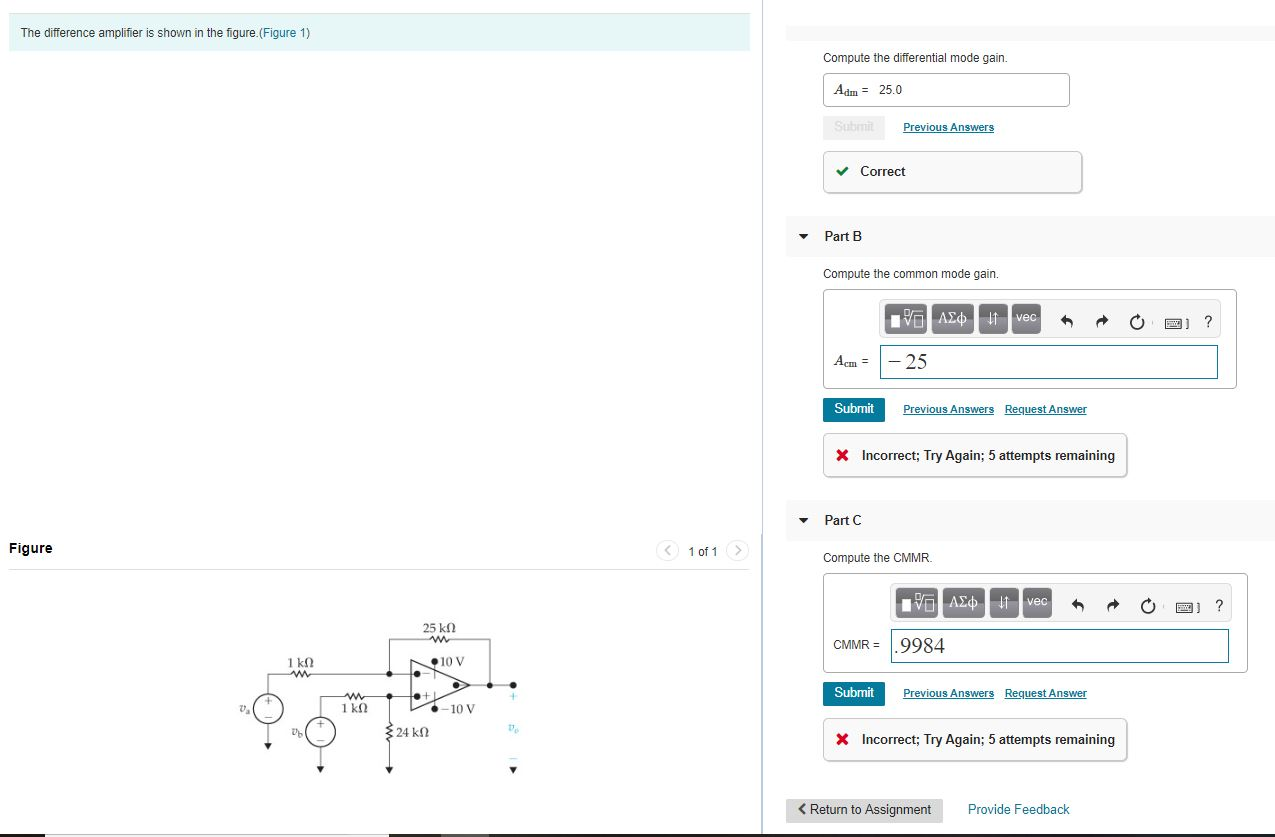
Task: Select the green Correct feedback box
Action: tap(952, 172)
